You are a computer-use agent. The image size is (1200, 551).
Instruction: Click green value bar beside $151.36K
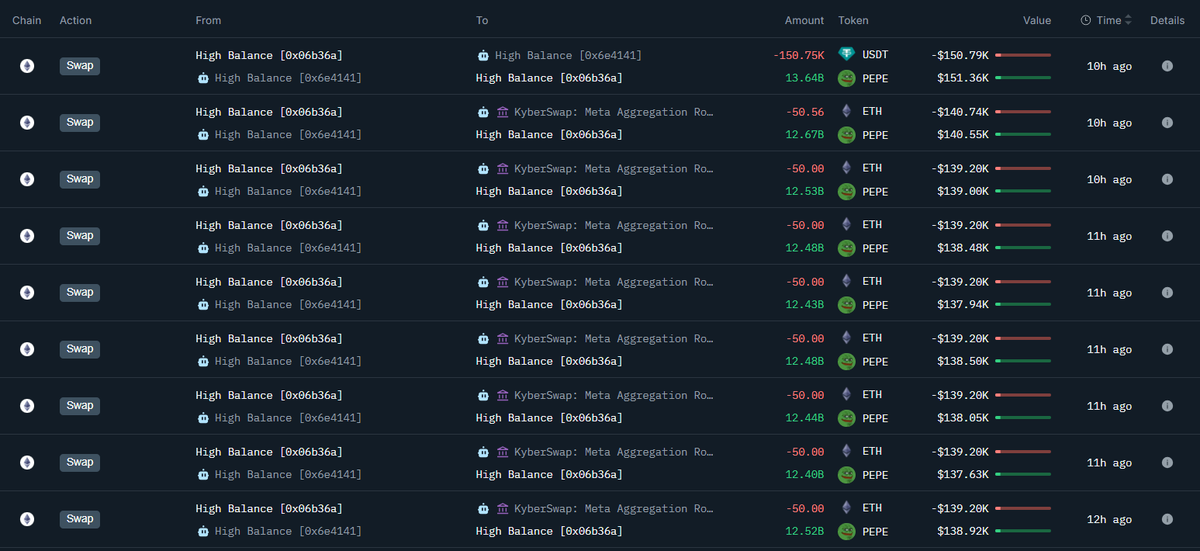click(x=1023, y=78)
